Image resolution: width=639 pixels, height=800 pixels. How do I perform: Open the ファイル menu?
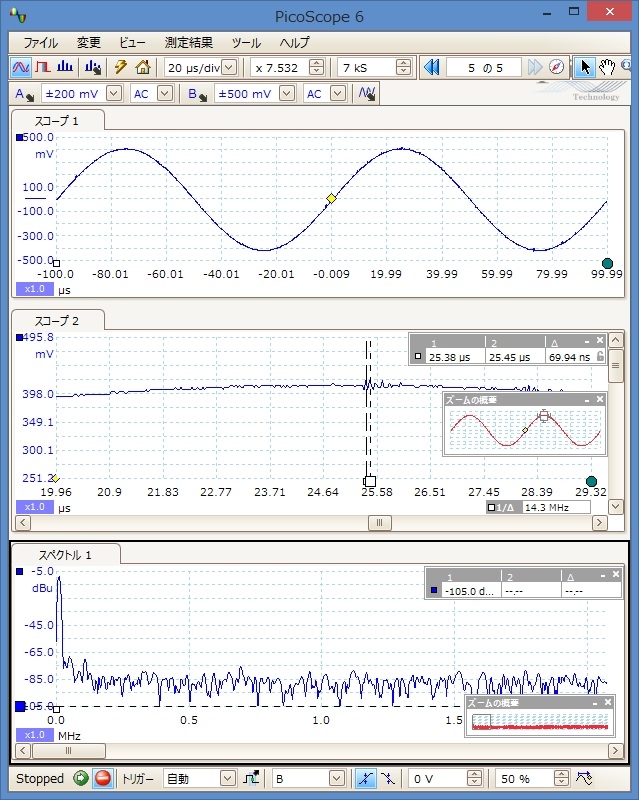coord(40,43)
